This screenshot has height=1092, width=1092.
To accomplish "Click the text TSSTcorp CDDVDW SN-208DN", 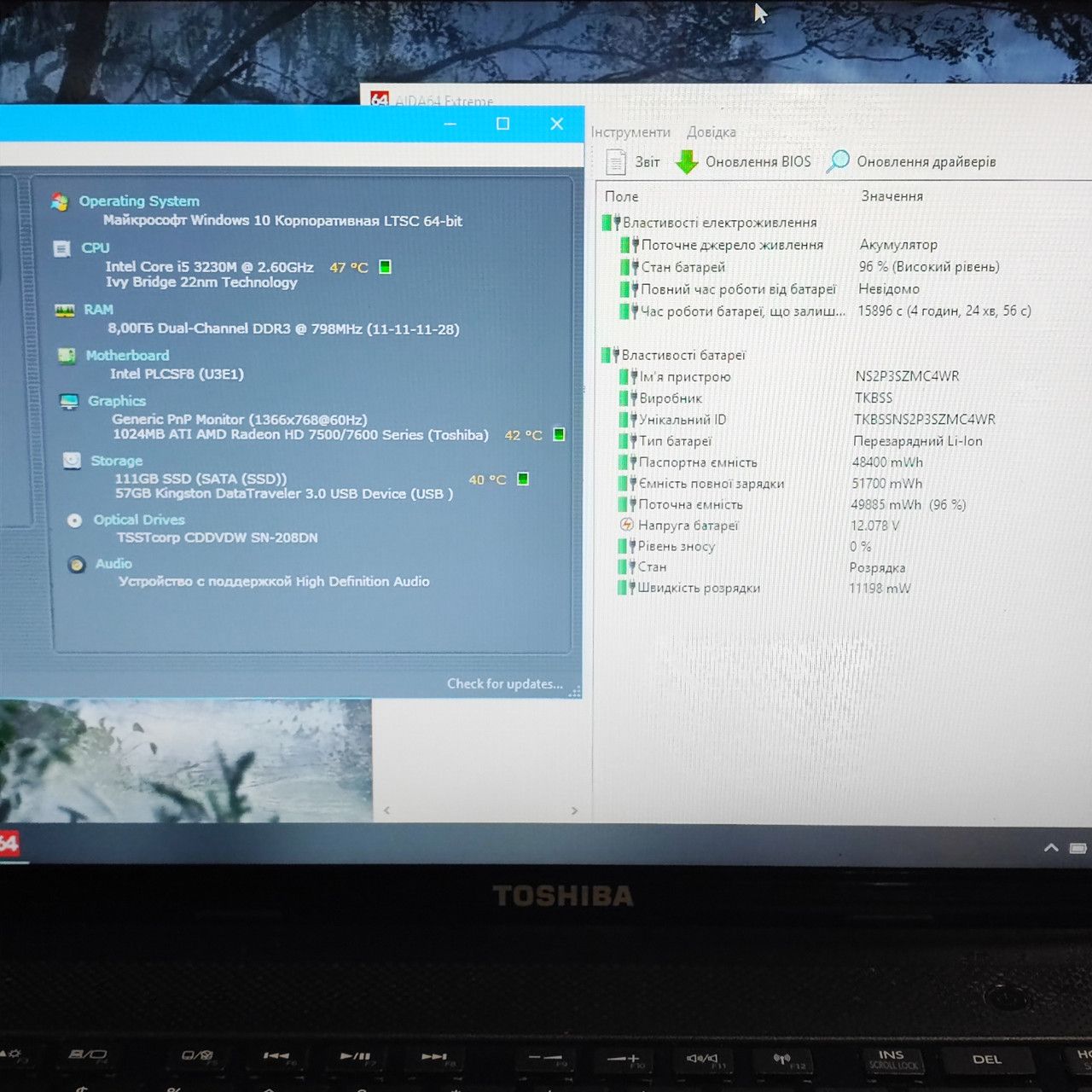I will click(x=218, y=537).
